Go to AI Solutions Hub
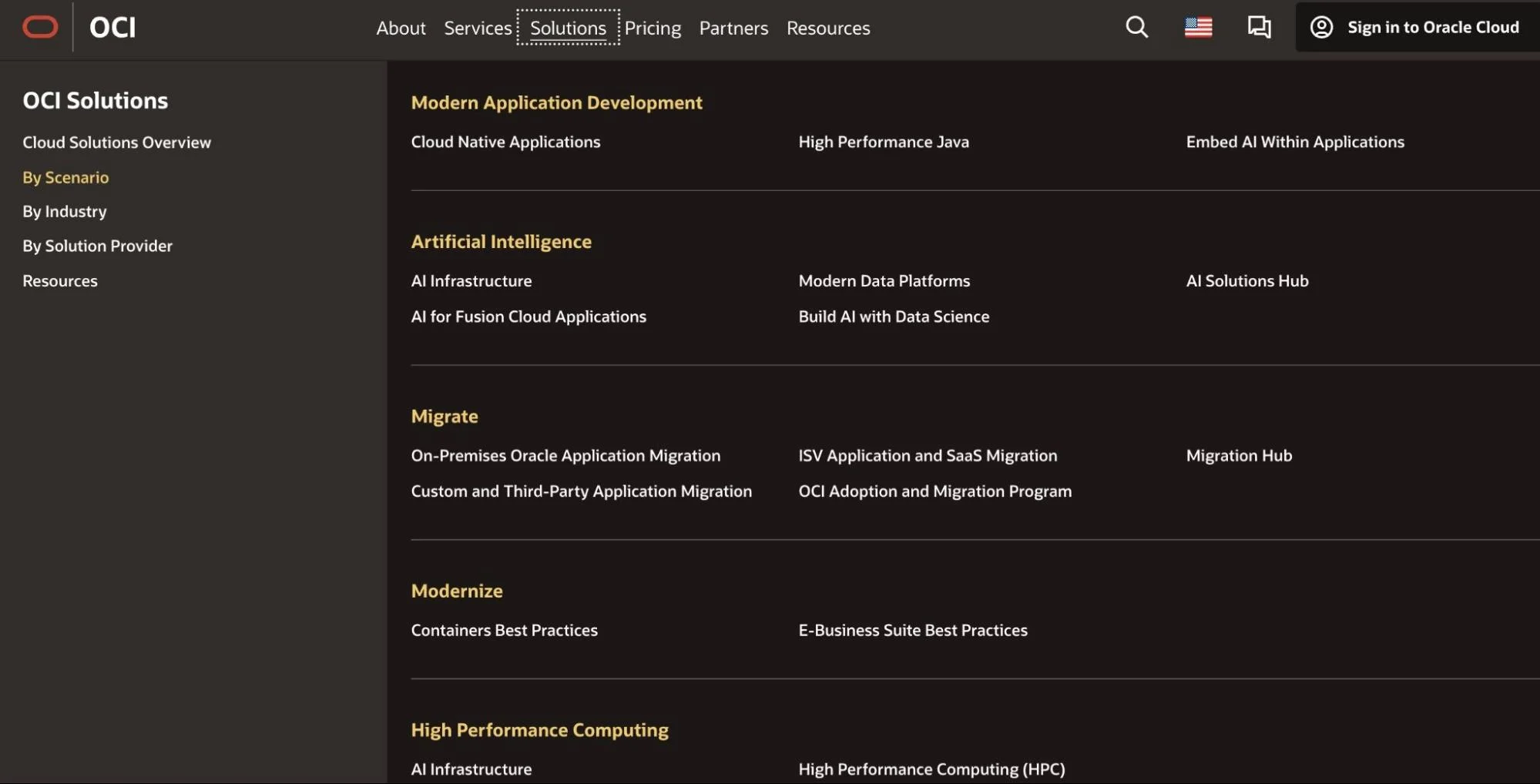 pyautogui.click(x=1246, y=281)
